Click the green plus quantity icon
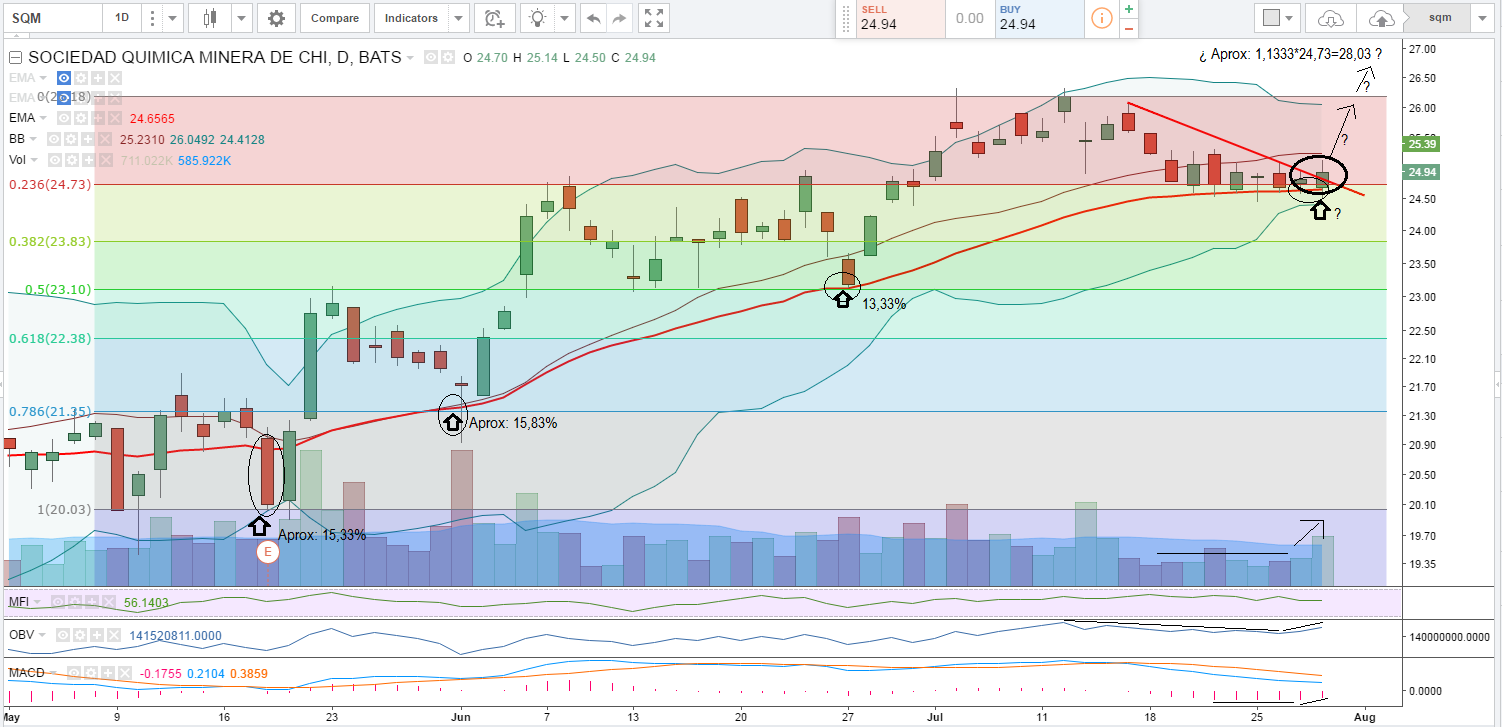The image size is (1502, 727). click(1129, 9)
